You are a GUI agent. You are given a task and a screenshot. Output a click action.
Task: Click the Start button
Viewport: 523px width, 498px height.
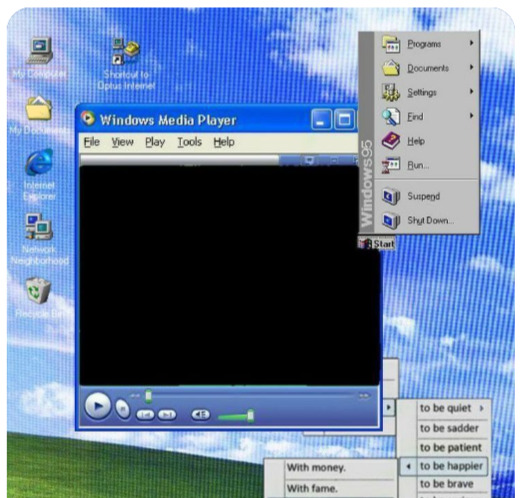tap(377, 244)
